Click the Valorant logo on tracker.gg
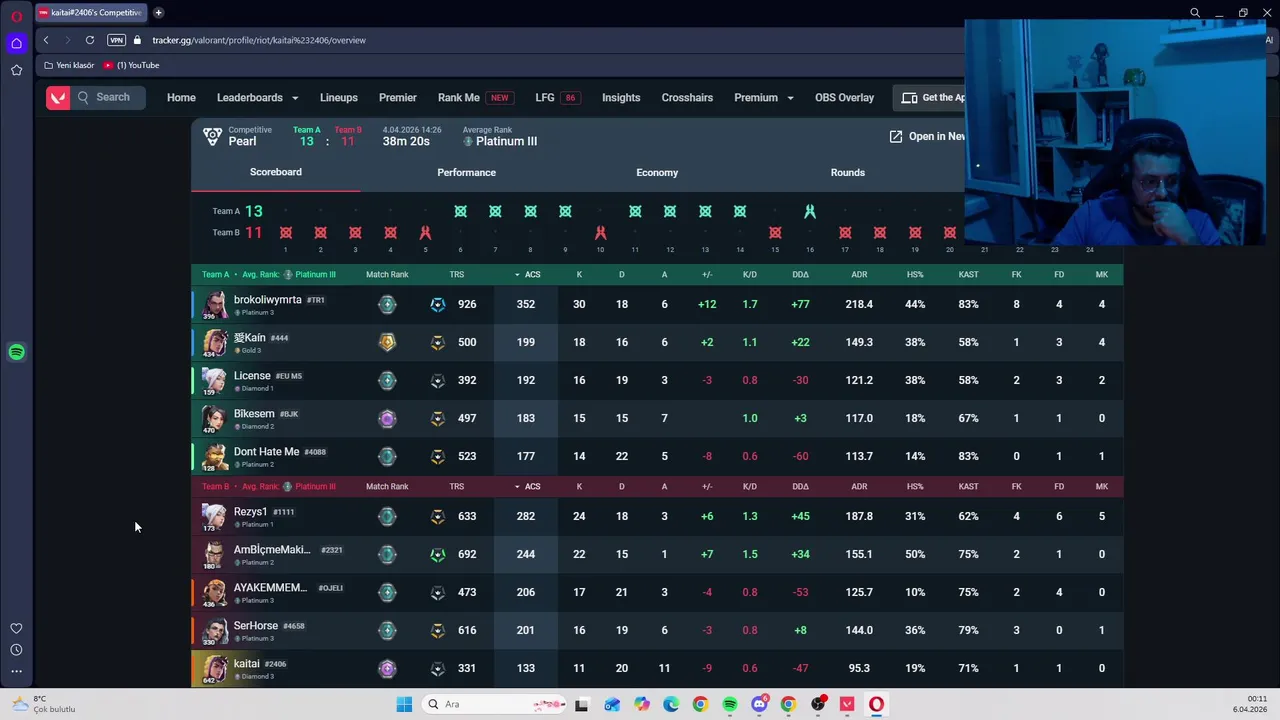Viewport: 1280px width, 720px height. coord(58,97)
